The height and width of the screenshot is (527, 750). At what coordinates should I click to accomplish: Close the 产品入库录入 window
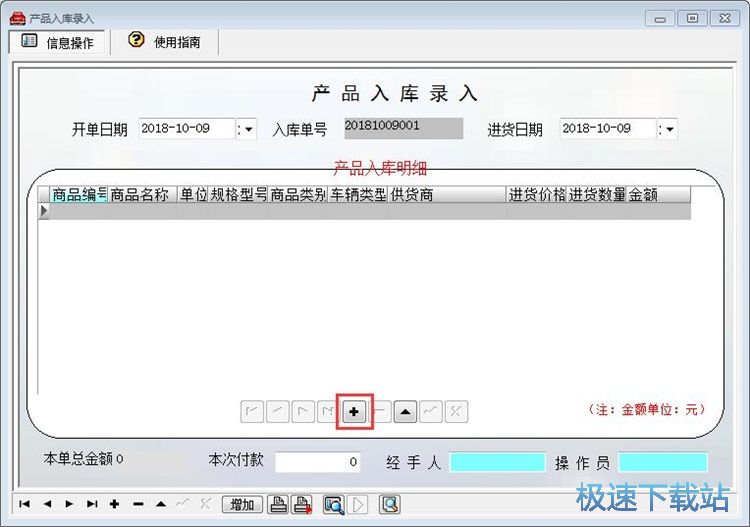(x=725, y=19)
